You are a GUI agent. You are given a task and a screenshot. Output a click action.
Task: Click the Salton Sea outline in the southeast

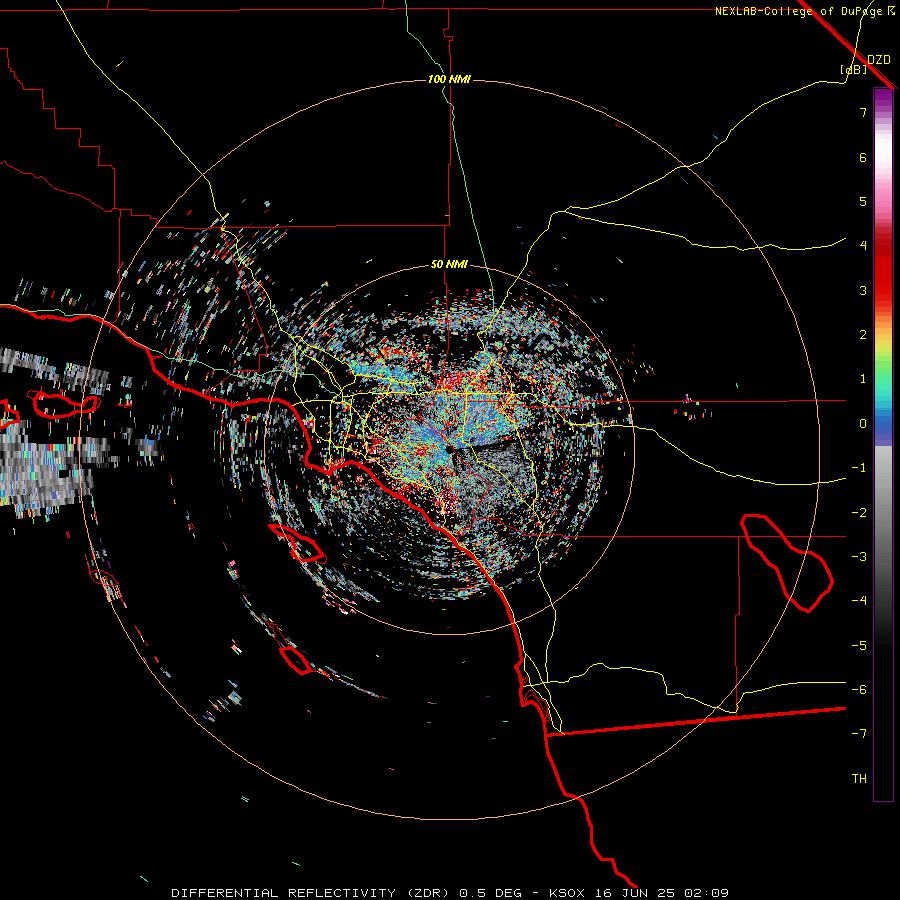point(787,562)
